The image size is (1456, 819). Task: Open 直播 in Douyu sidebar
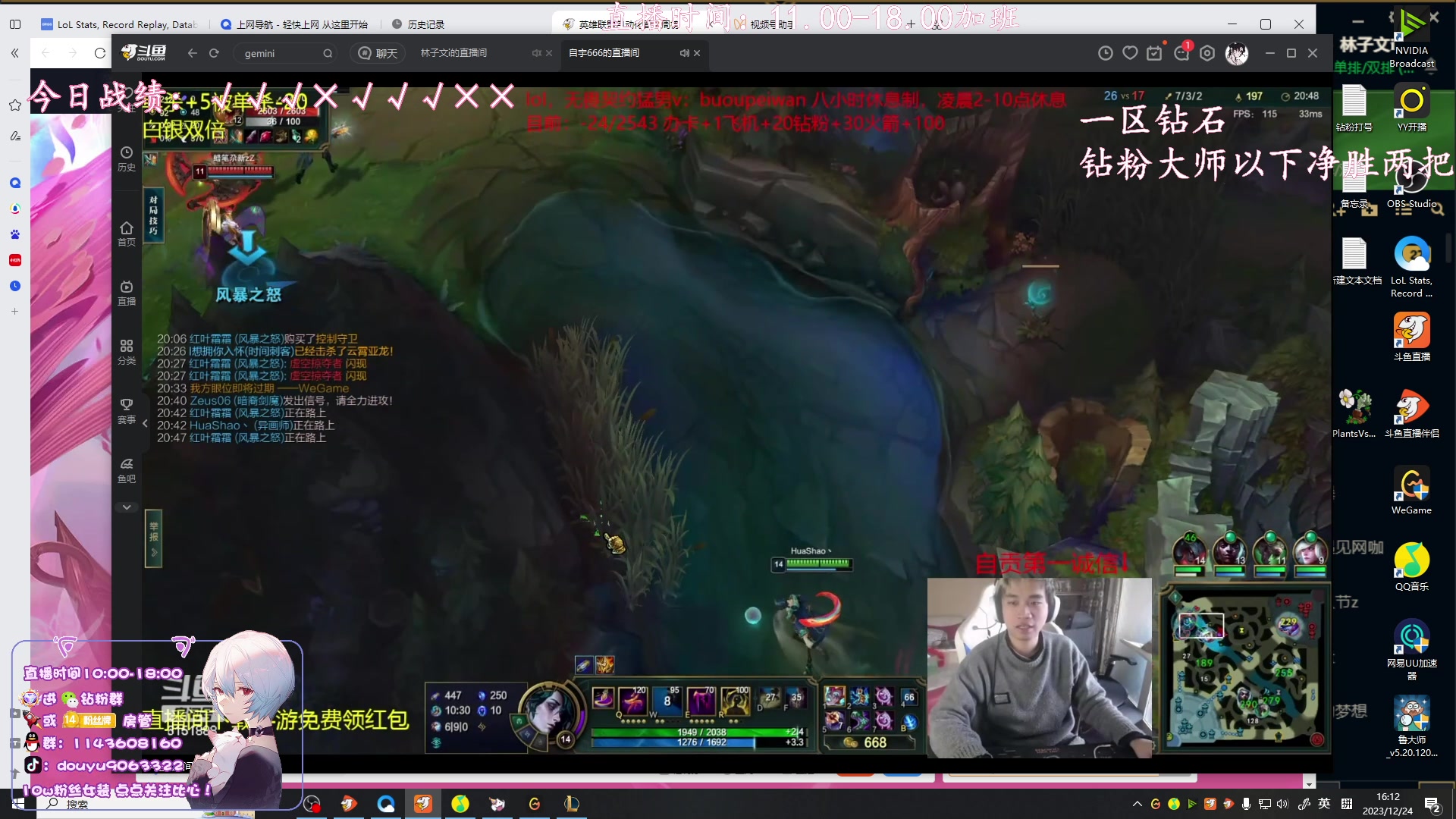[x=127, y=293]
